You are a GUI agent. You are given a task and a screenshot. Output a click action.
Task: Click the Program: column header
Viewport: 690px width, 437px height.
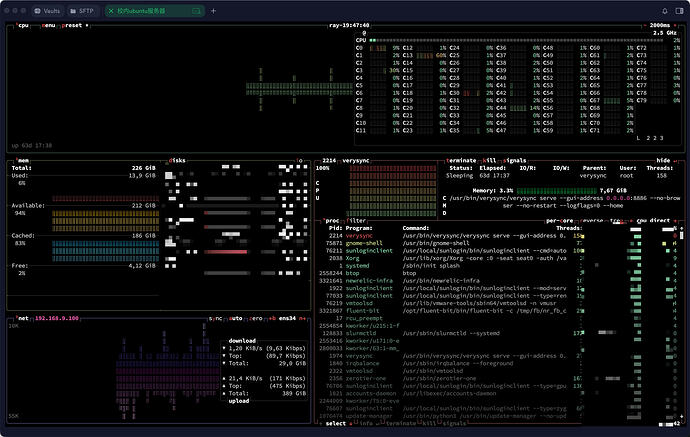[359, 228]
